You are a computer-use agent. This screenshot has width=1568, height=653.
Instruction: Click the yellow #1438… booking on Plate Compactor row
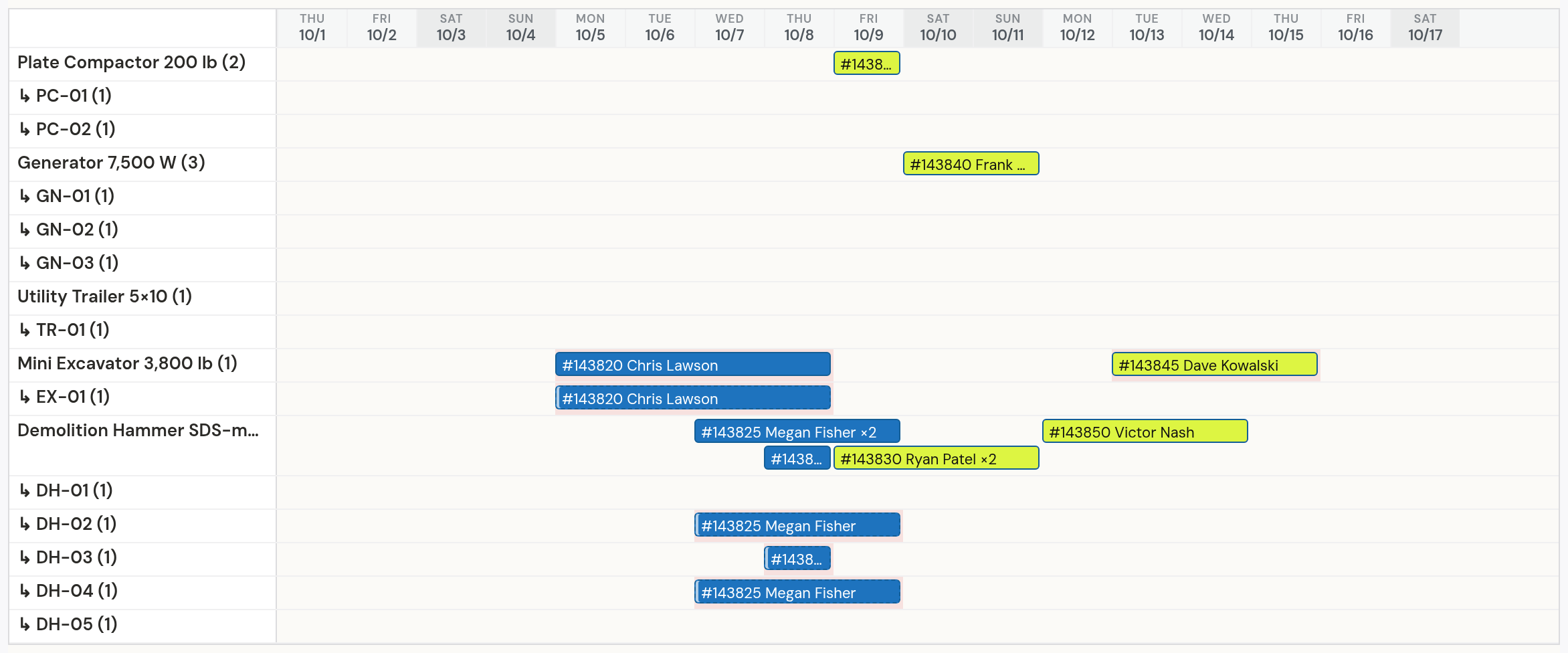pyautogui.click(x=867, y=64)
